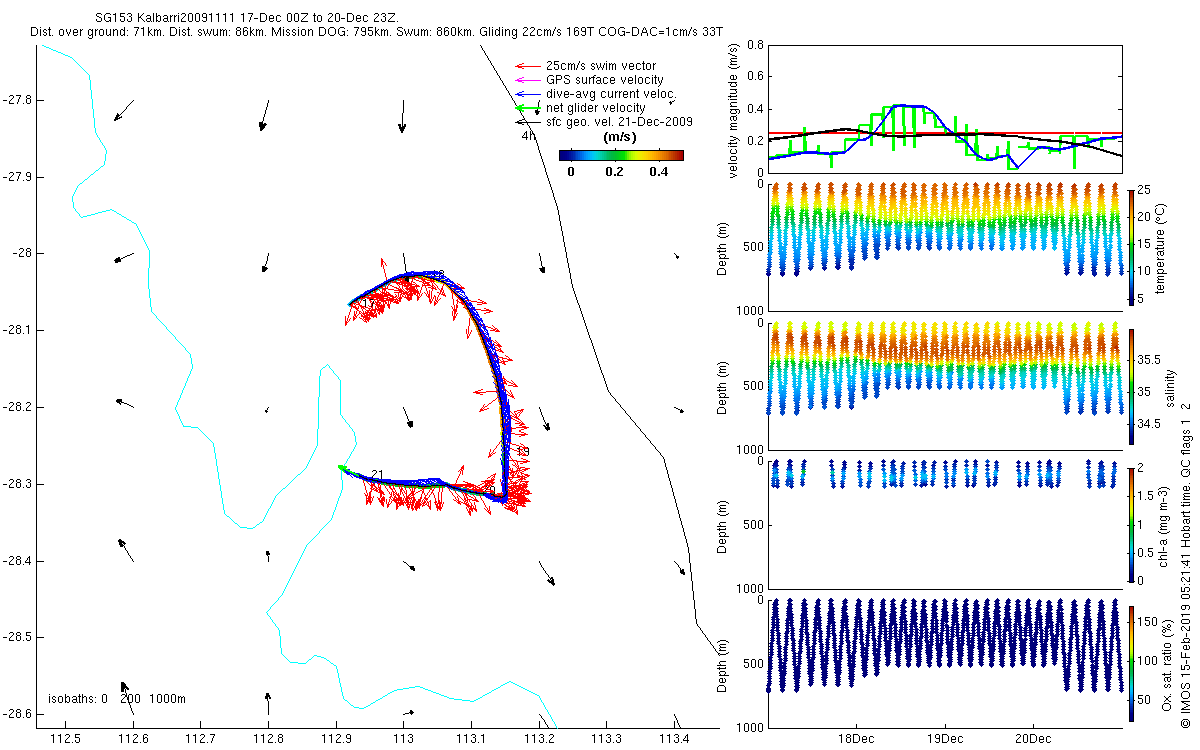Click the 112.6 longitude tick label
The image size is (1200, 750).
(x=133, y=739)
